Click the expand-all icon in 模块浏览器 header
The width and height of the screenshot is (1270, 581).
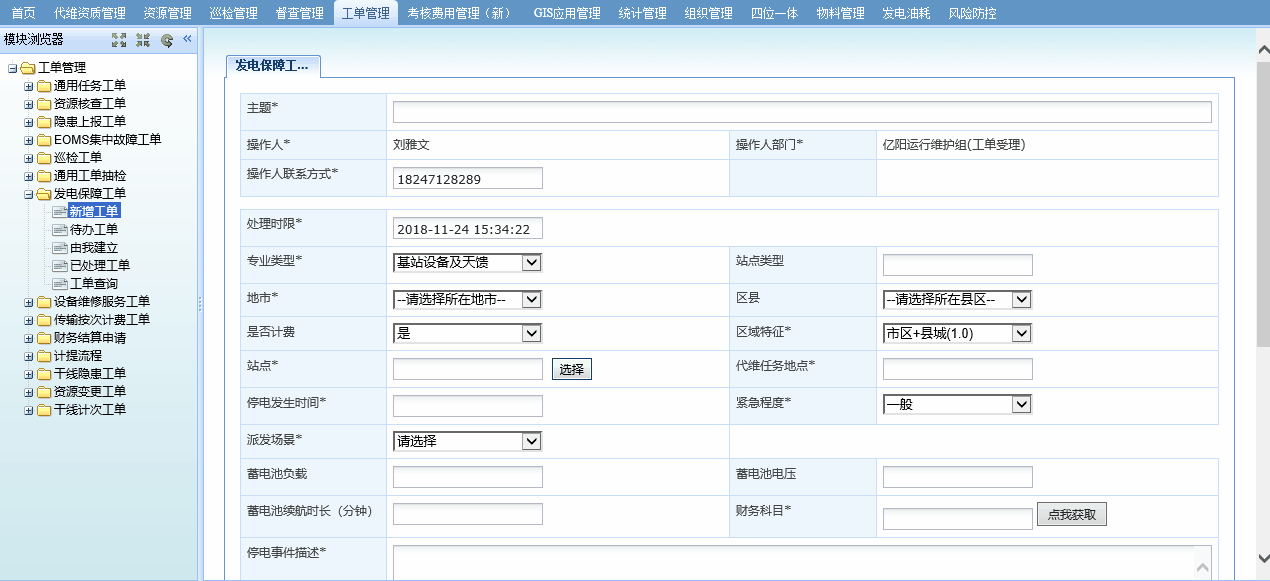(x=119, y=40)
